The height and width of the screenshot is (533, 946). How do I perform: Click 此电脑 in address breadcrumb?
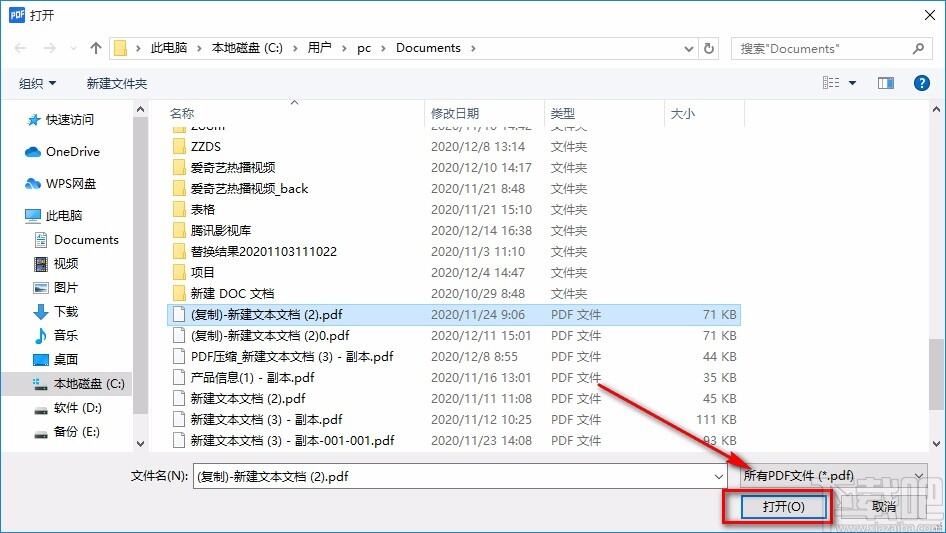pos(169,48)
